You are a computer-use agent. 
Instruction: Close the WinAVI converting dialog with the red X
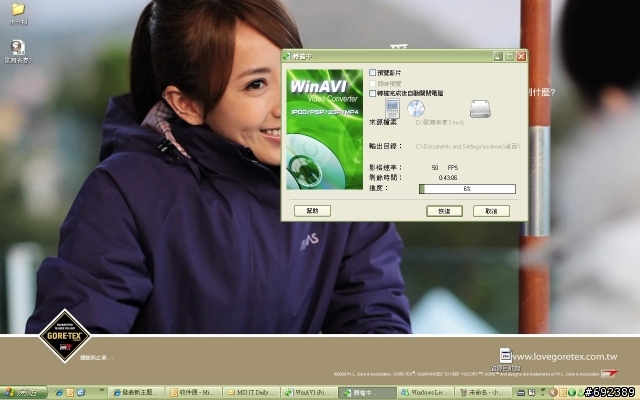[x=521, y=56]
